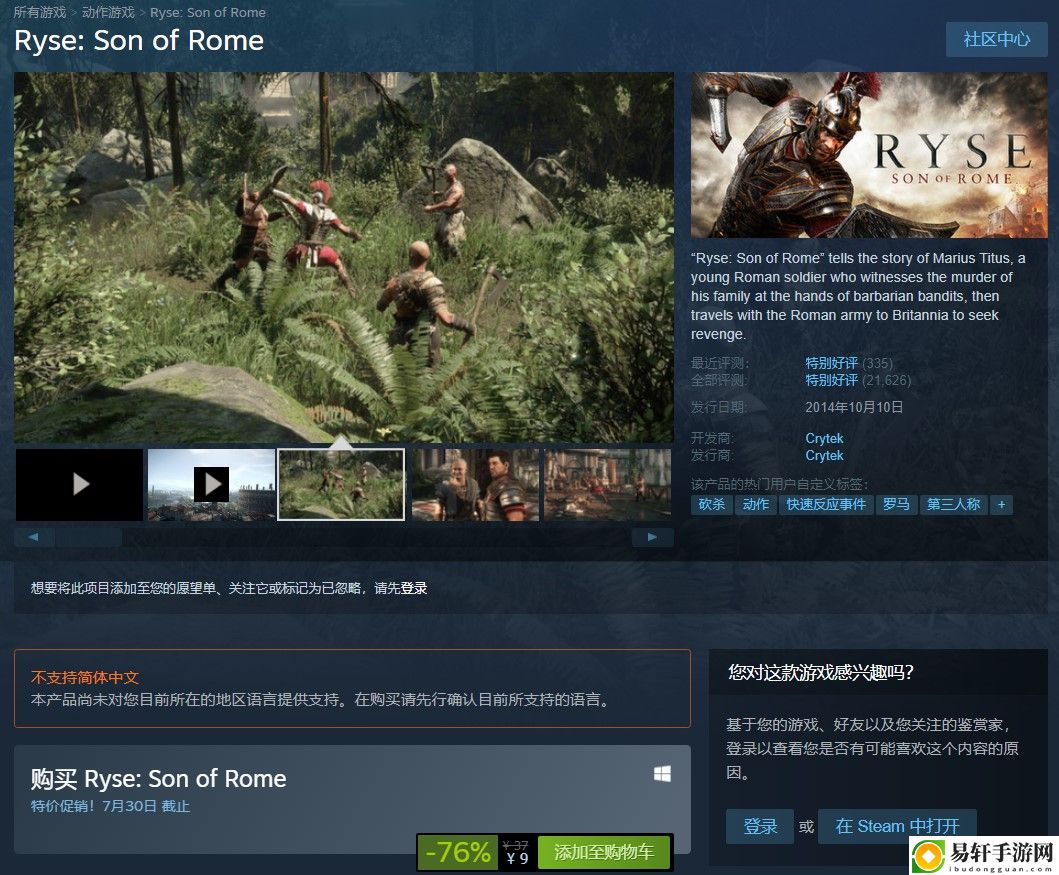Open publisher Crytek link

[824, 456]
